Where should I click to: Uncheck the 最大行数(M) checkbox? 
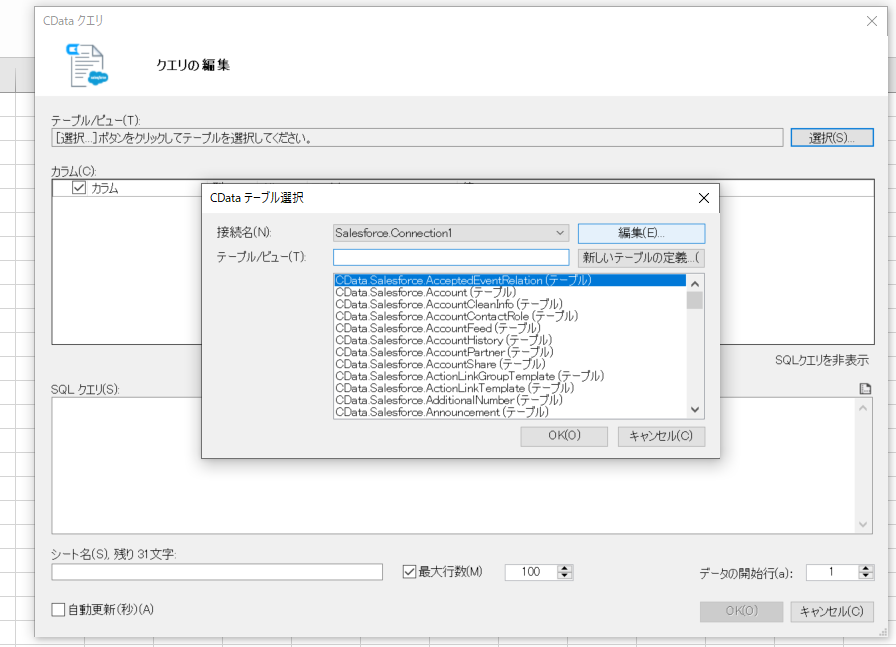click(x=409, y=572)
